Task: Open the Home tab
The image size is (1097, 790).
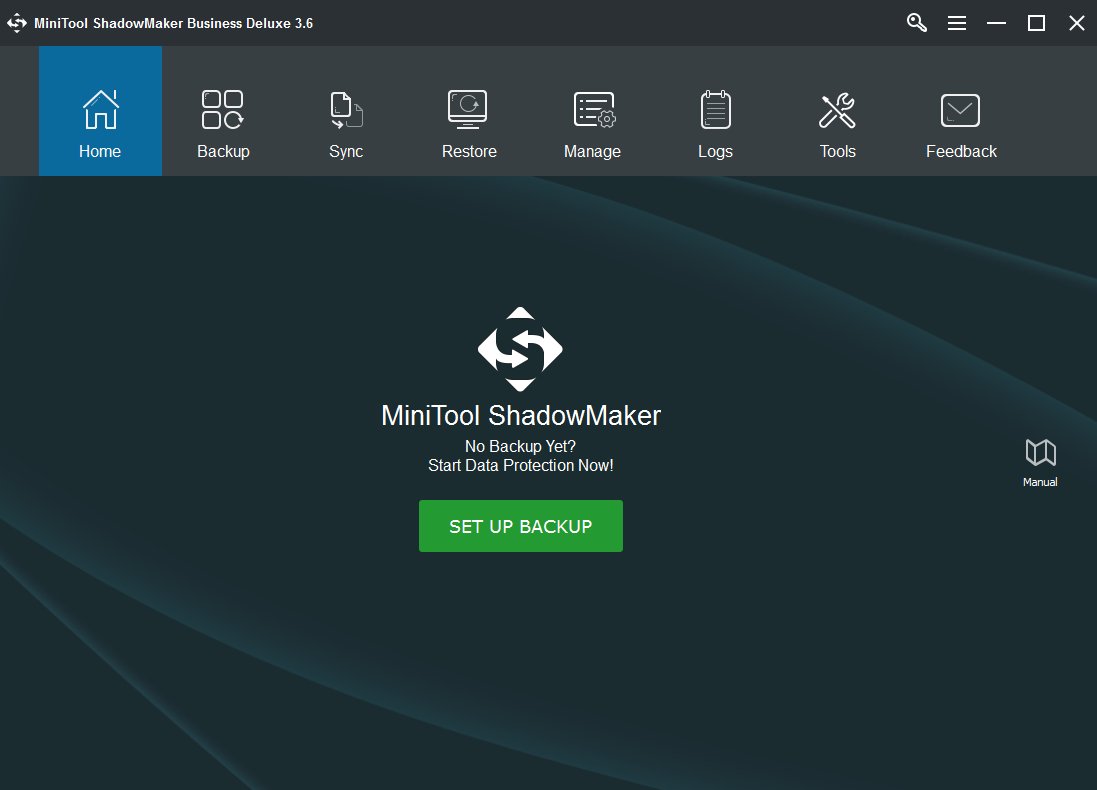Action: pyautogui.click(x=100, y=111)
